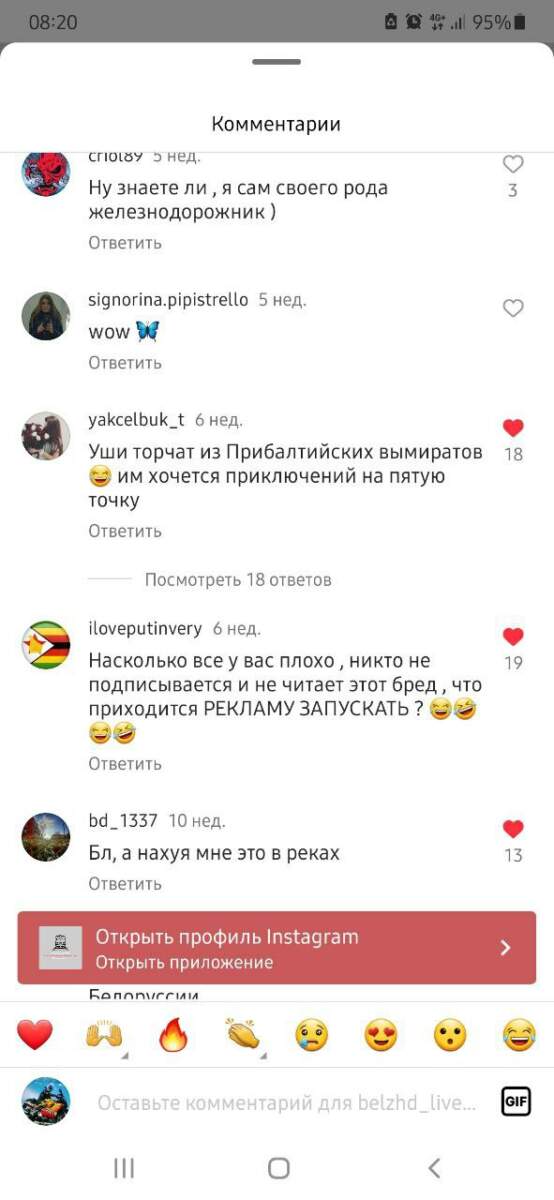Expand 'Посмотреть 18 ответов' replies
This screenshot has width=554, height=1200.
point(238,580)
